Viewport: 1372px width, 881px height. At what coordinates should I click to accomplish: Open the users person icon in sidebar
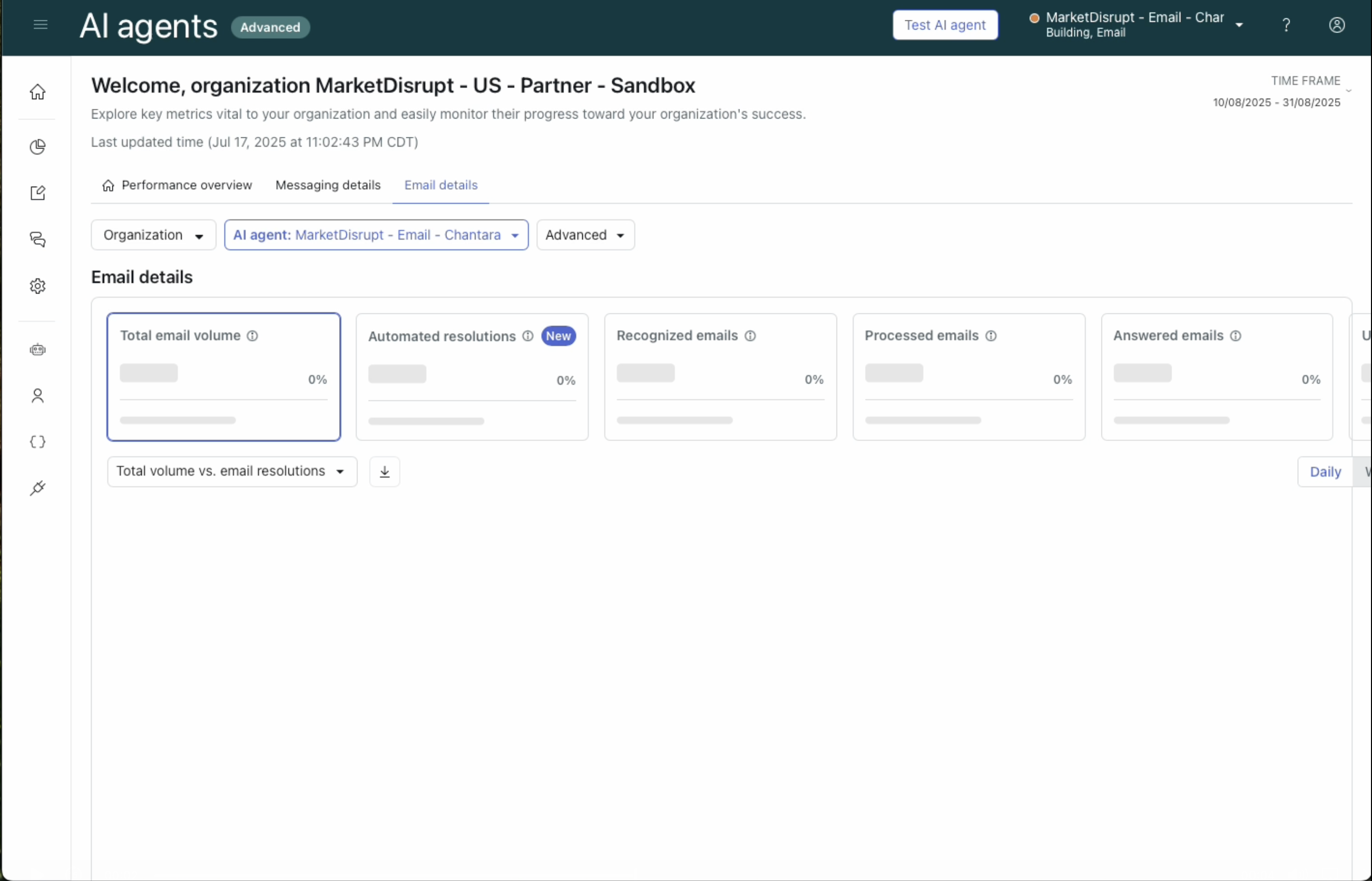pyautogui.click(x=37, y=396)
